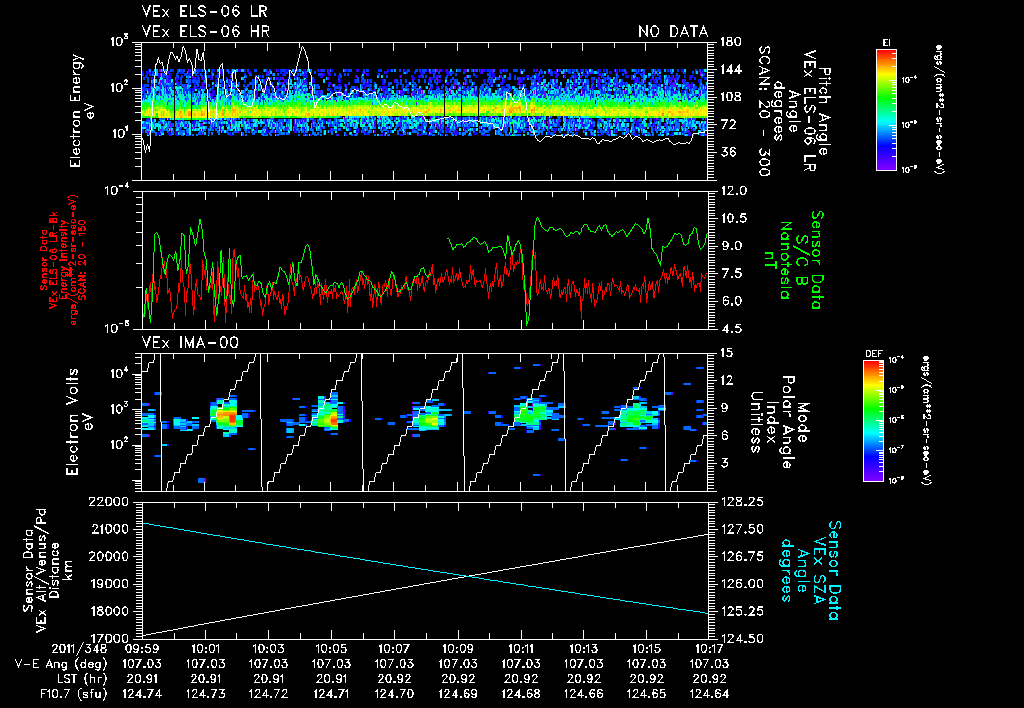This screenshot has height=708, width=1024.
Task: Click the altitude and SZA line crossing point
Action: 469,576
